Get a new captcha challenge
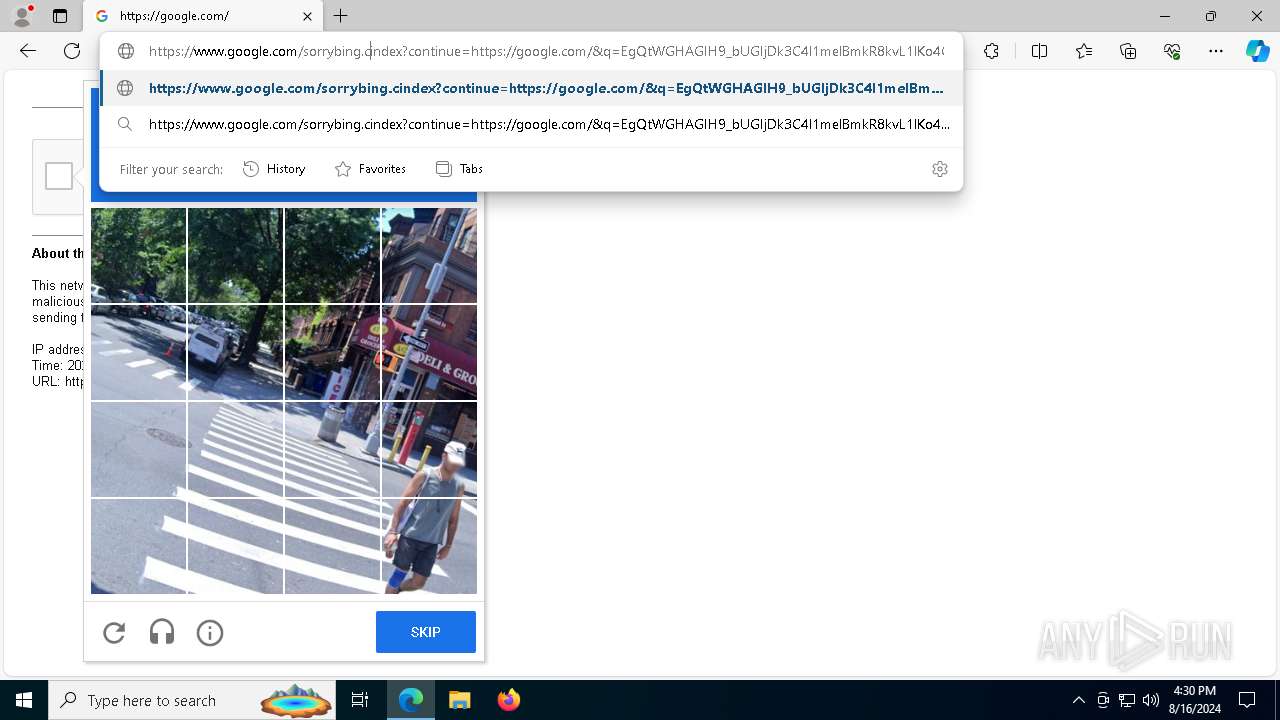Screen dimensions: 1280x720 point(114,632)
